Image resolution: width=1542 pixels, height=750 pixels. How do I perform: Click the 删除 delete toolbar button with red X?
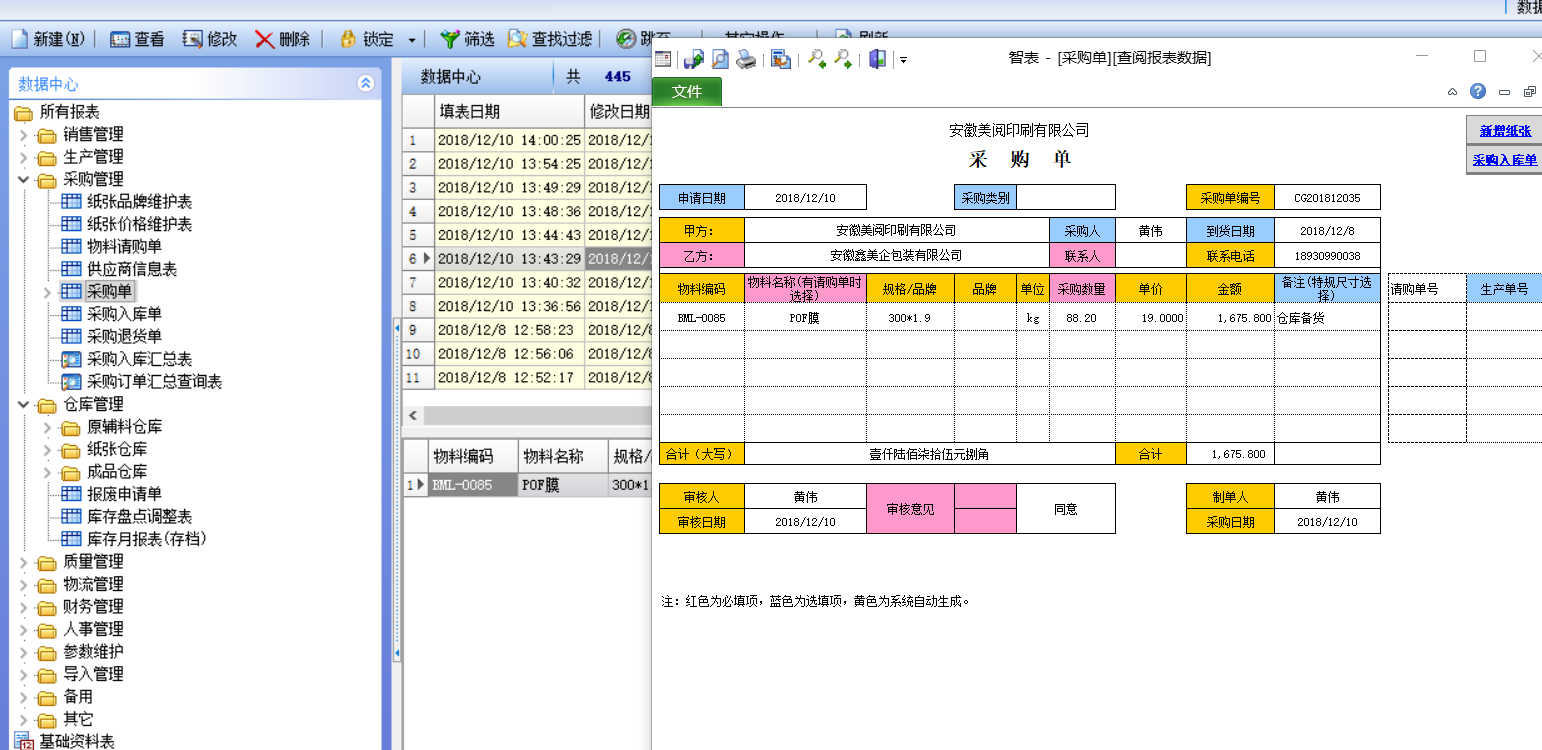(x=283, y=39)
